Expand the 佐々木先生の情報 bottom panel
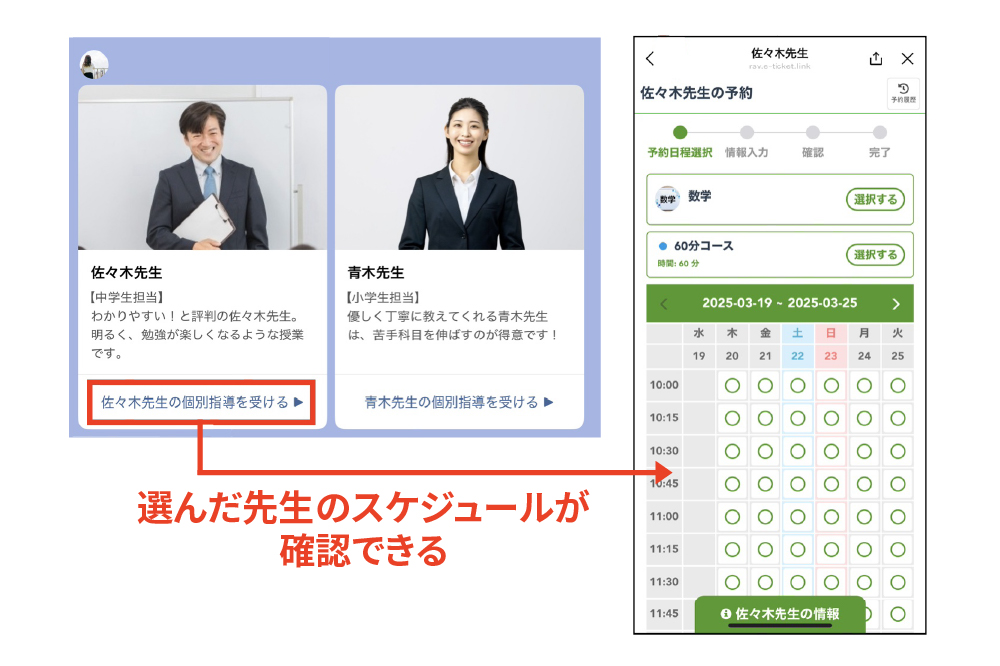The height and width of the screenshot is (666, 1000). [x=779, y=614]
